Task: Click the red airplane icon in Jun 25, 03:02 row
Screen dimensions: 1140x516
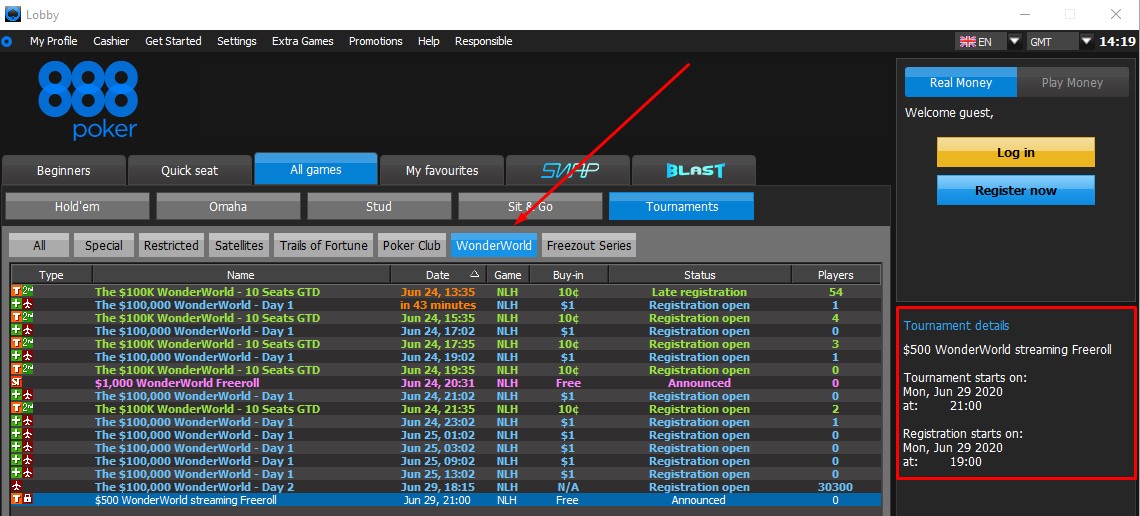Action: point(28,448)
